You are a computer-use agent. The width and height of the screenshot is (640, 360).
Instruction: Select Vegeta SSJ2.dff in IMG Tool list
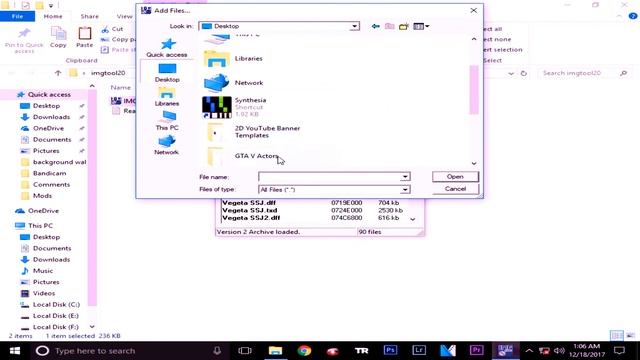[x=251, y=218]
